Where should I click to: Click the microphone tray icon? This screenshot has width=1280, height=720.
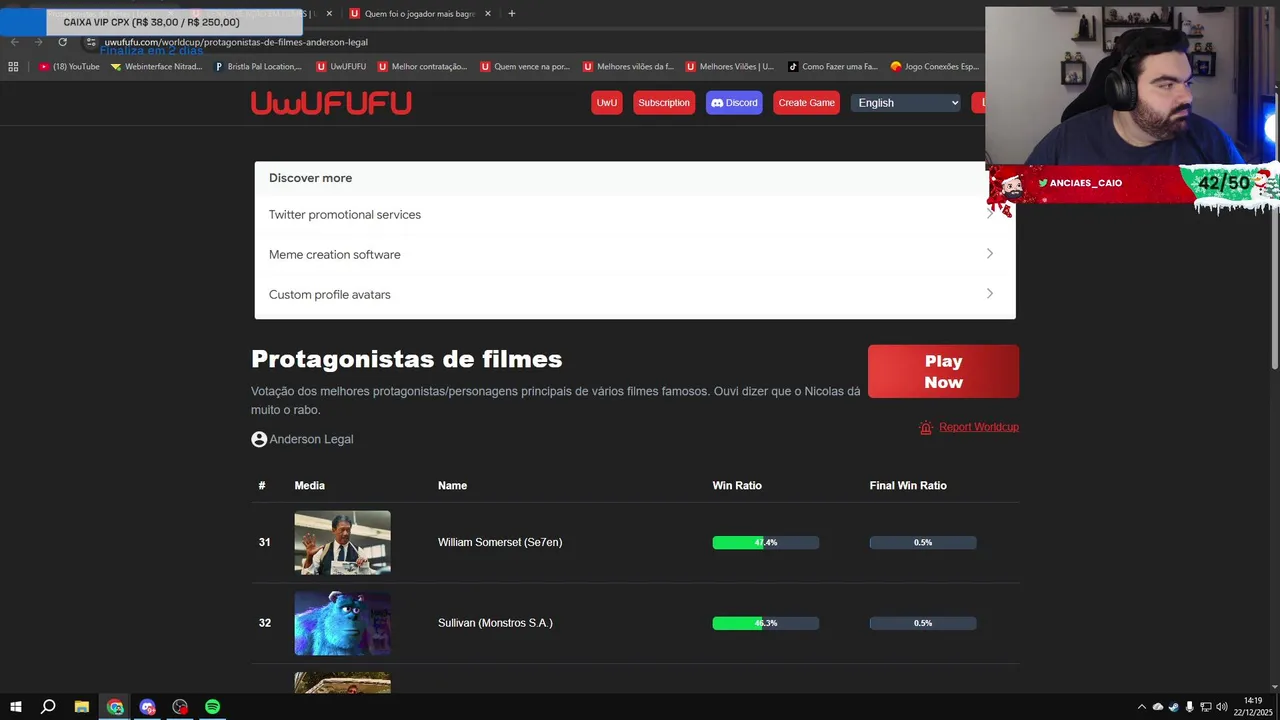pyautogui.click(x=1189, y=707)
